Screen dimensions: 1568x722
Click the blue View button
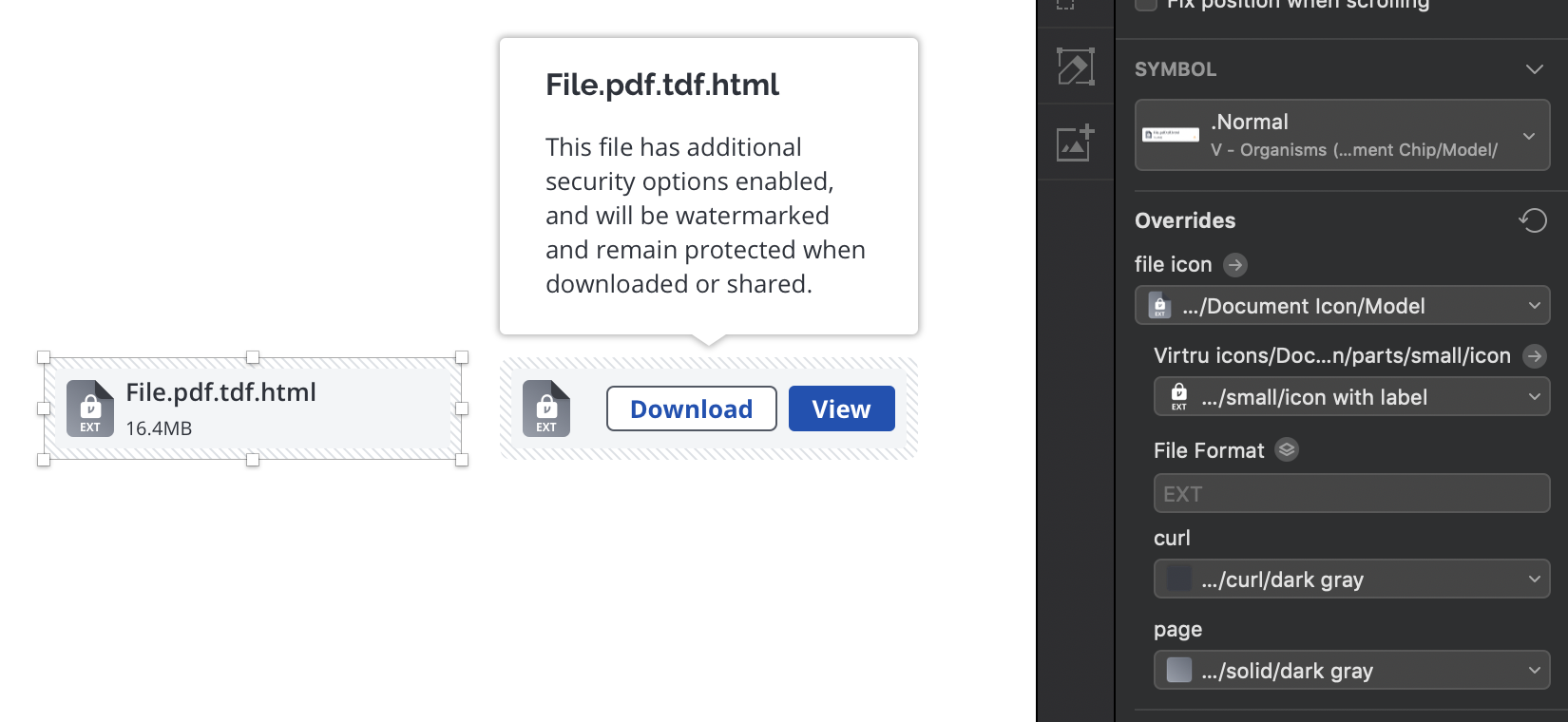coord(842,408)
